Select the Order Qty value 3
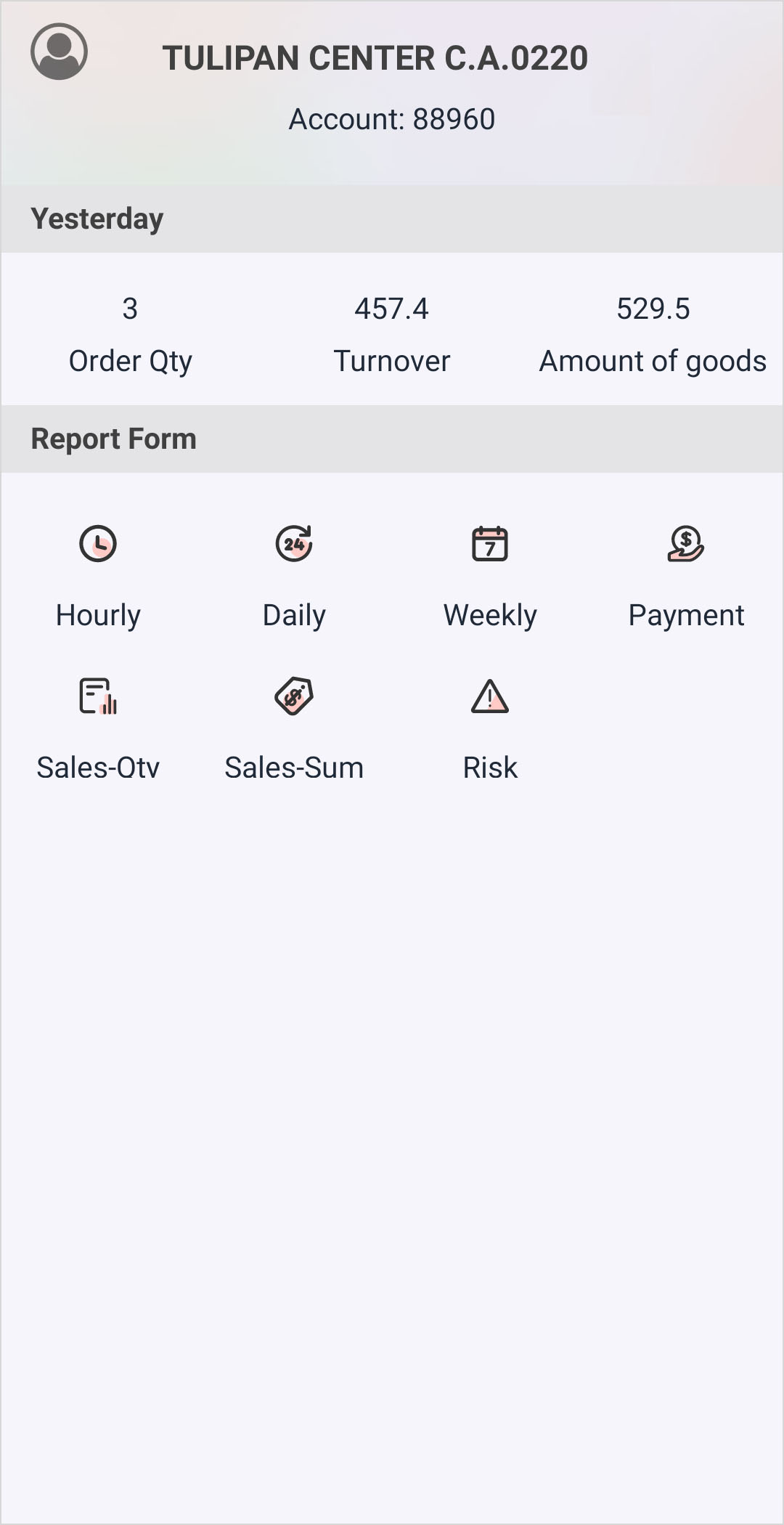The width and height of the screenshot is (784, 1525). click(x=130, y=309)
